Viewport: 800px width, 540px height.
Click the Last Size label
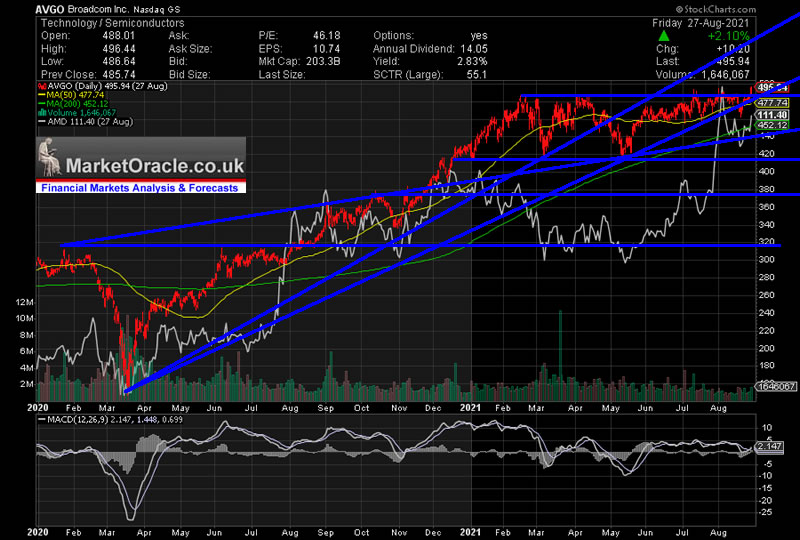coord(282,74)
